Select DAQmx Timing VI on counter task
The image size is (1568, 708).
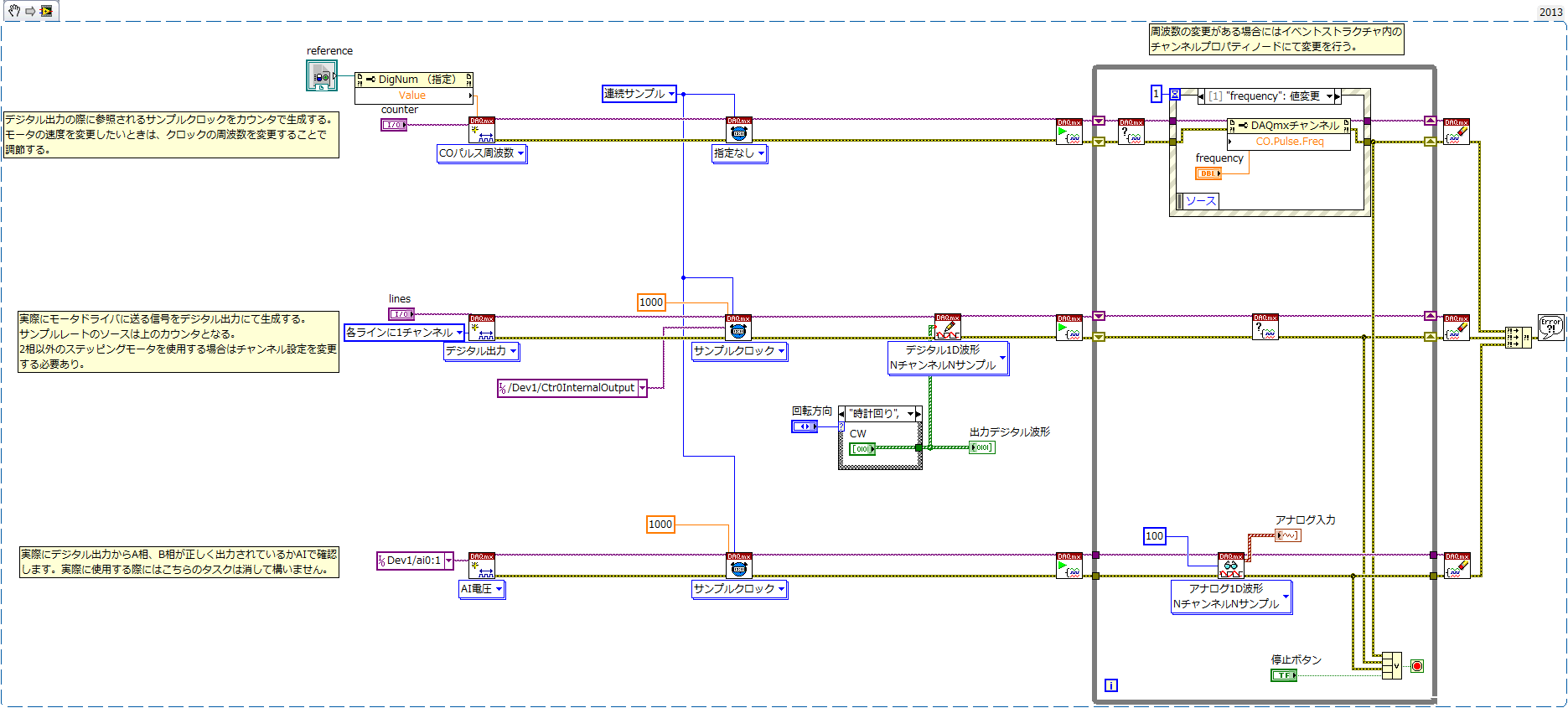pos(738,131)
